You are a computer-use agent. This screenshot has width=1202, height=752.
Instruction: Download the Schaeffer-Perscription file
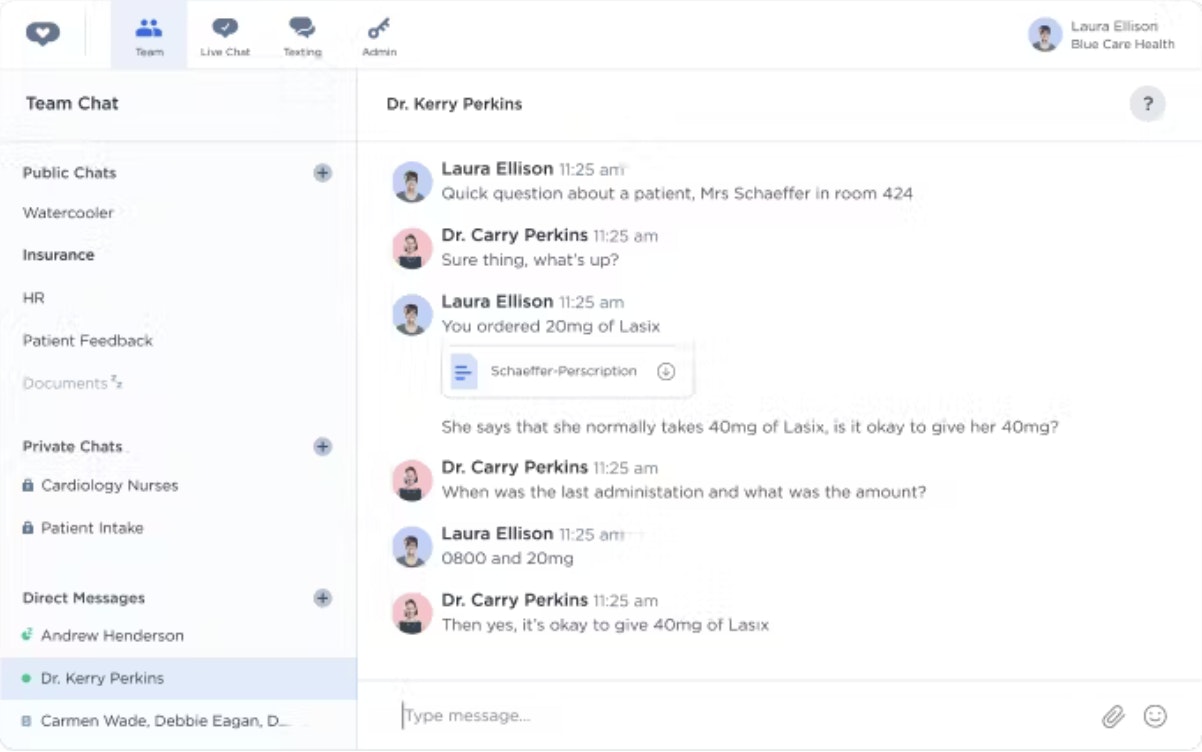(x=666, y=372)
